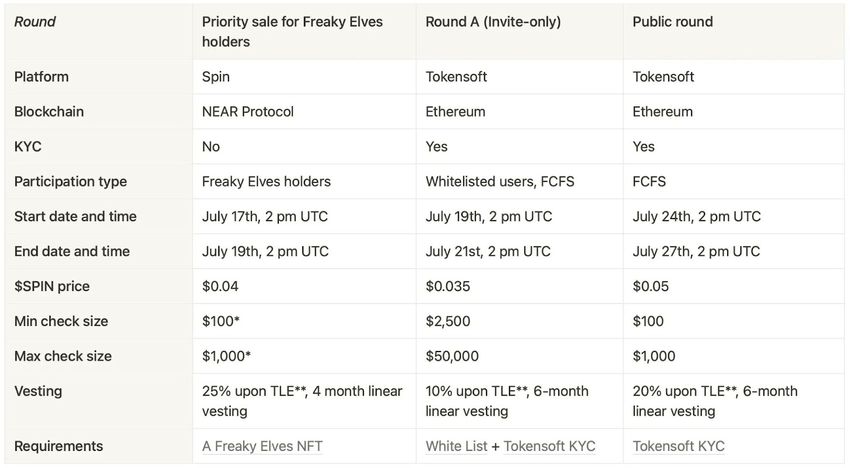Click the "$50,000" max check size cell
Screen dimensions: 850x468
[x=452, y=356]
